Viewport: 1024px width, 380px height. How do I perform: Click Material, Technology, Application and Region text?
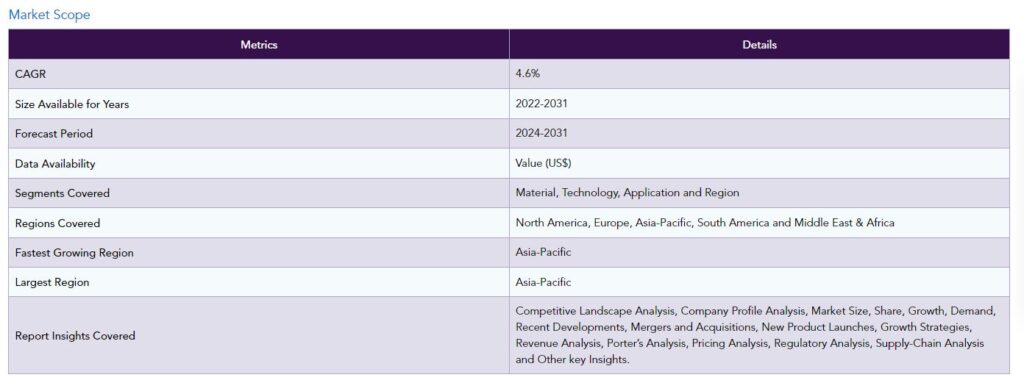coord(628,193)
